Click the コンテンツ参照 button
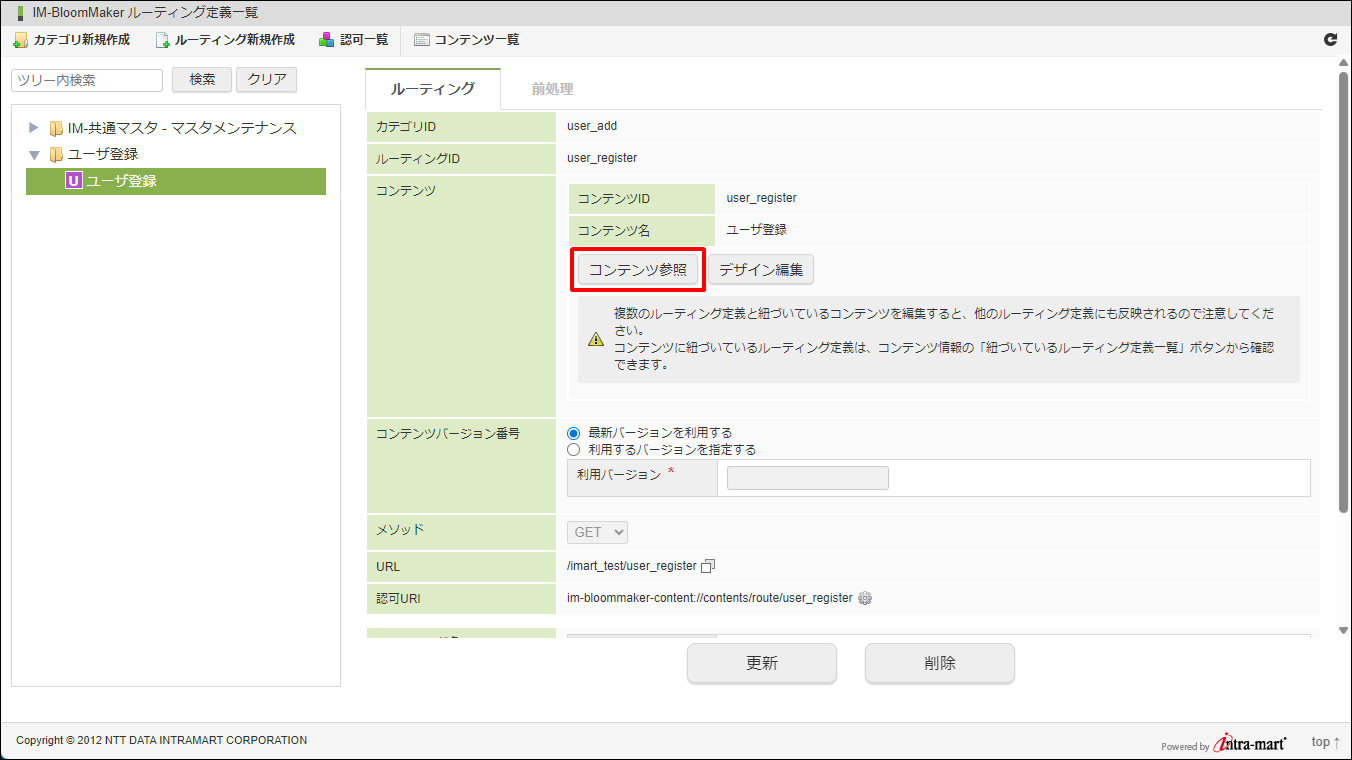Viewport: 1352px width, 760px height. [638, 270]
